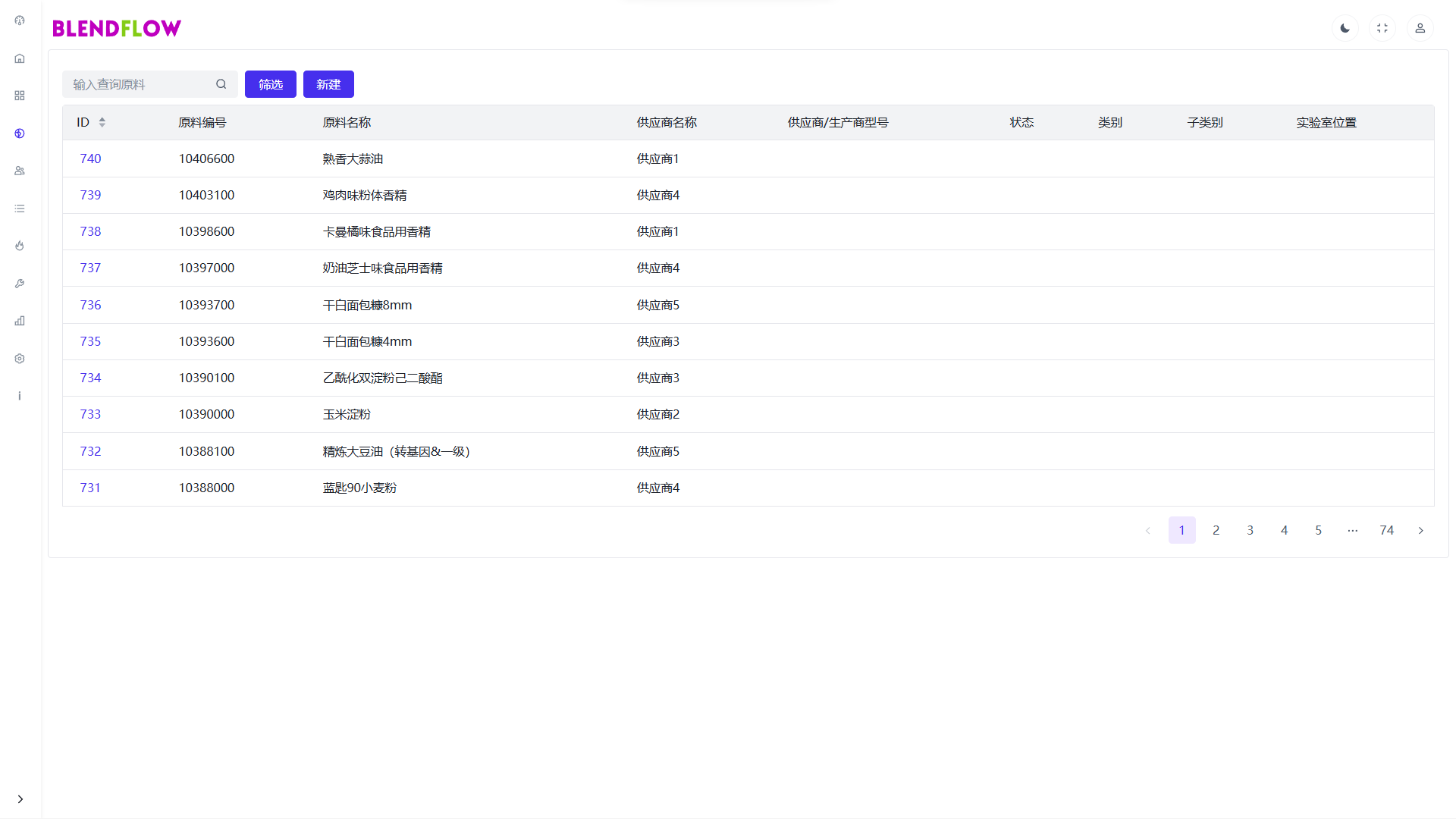Viewport: 1456px width, 819px height.
Task: Toggle dark mode with moon icon
Action: [1345, 28]
